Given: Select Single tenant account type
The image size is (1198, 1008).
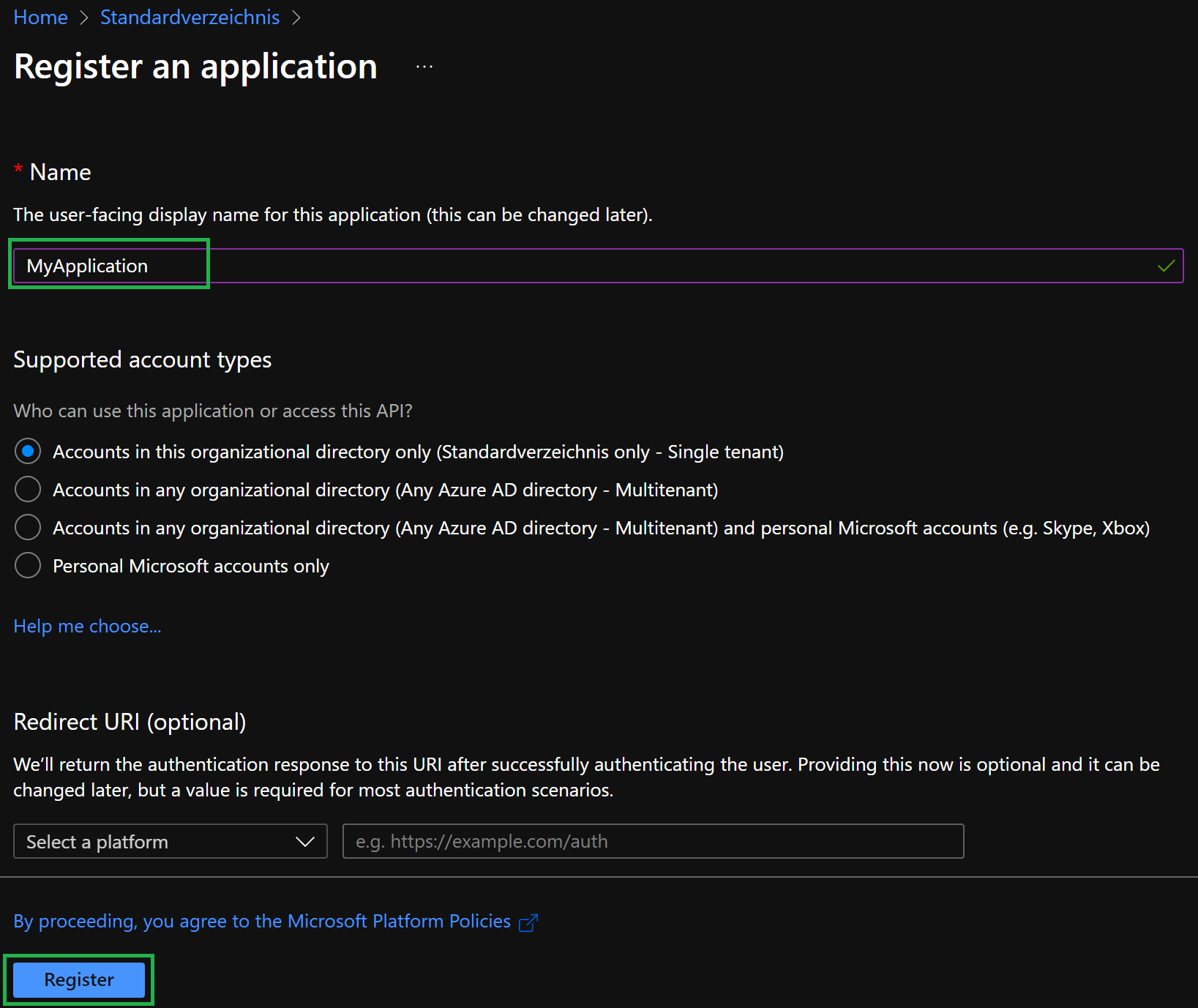Looking at the screenshot, I should click(28, 452).
